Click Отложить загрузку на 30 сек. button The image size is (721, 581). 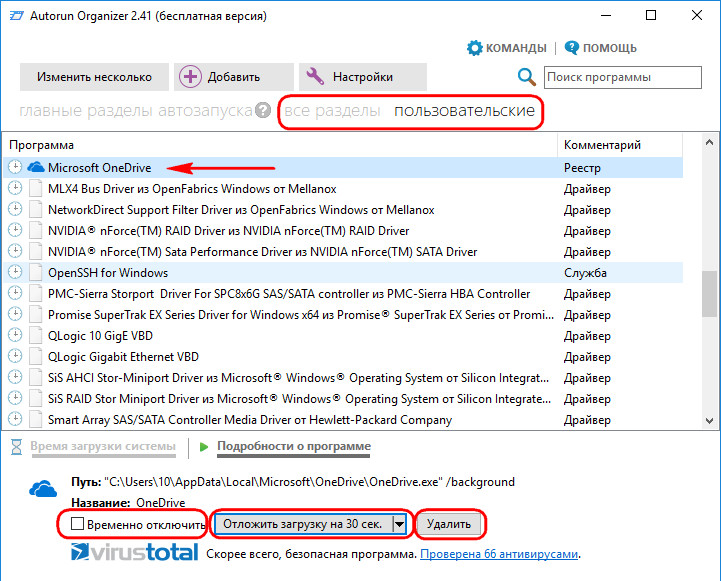tap(303, 524)
